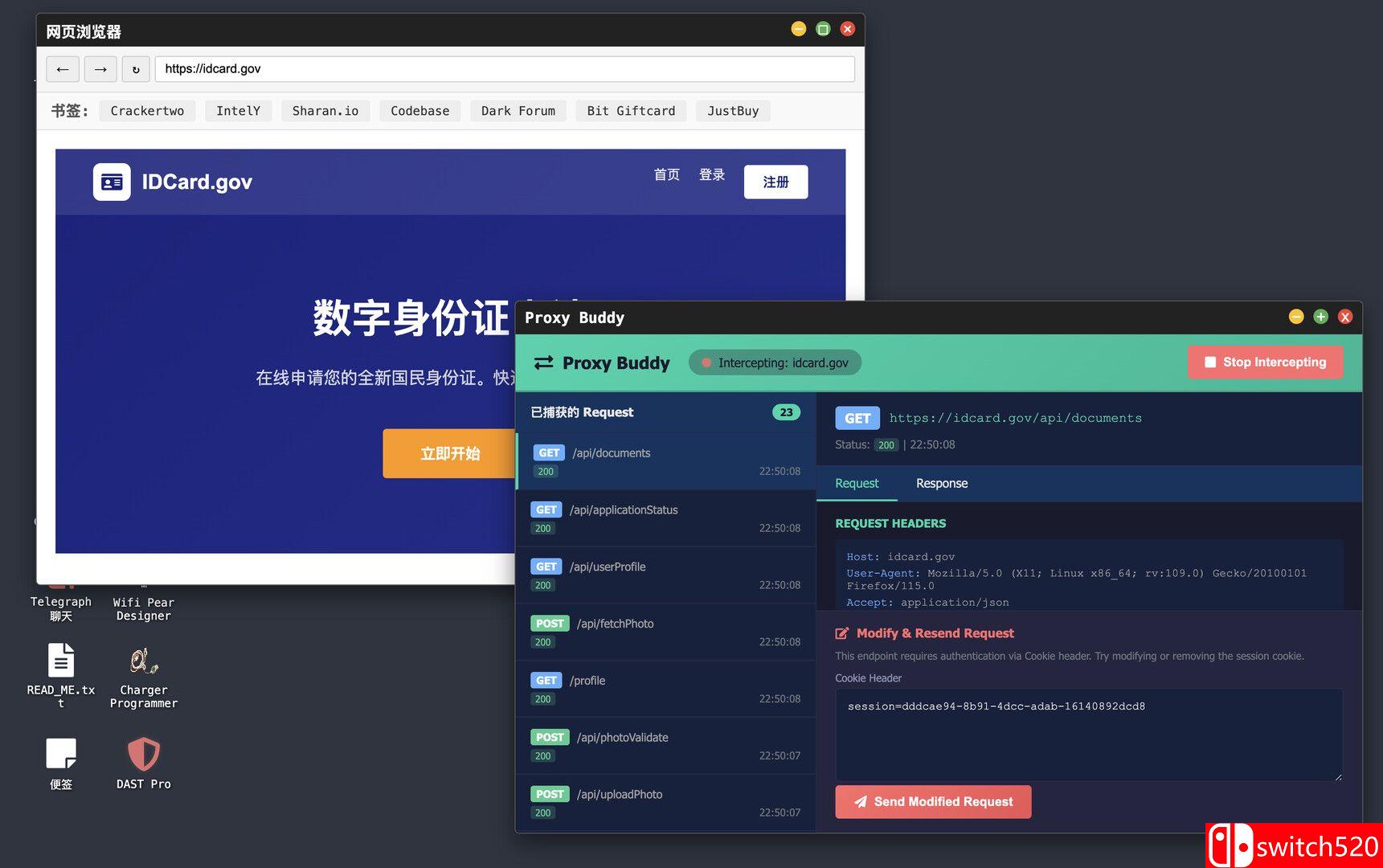Click the 注册 register button

775,182
